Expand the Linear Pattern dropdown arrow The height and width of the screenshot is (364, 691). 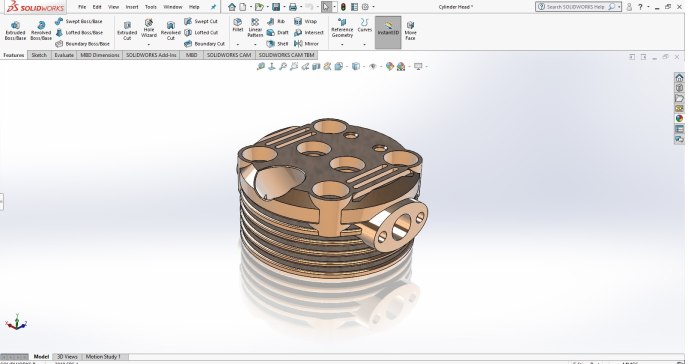(x=255, y=45)
